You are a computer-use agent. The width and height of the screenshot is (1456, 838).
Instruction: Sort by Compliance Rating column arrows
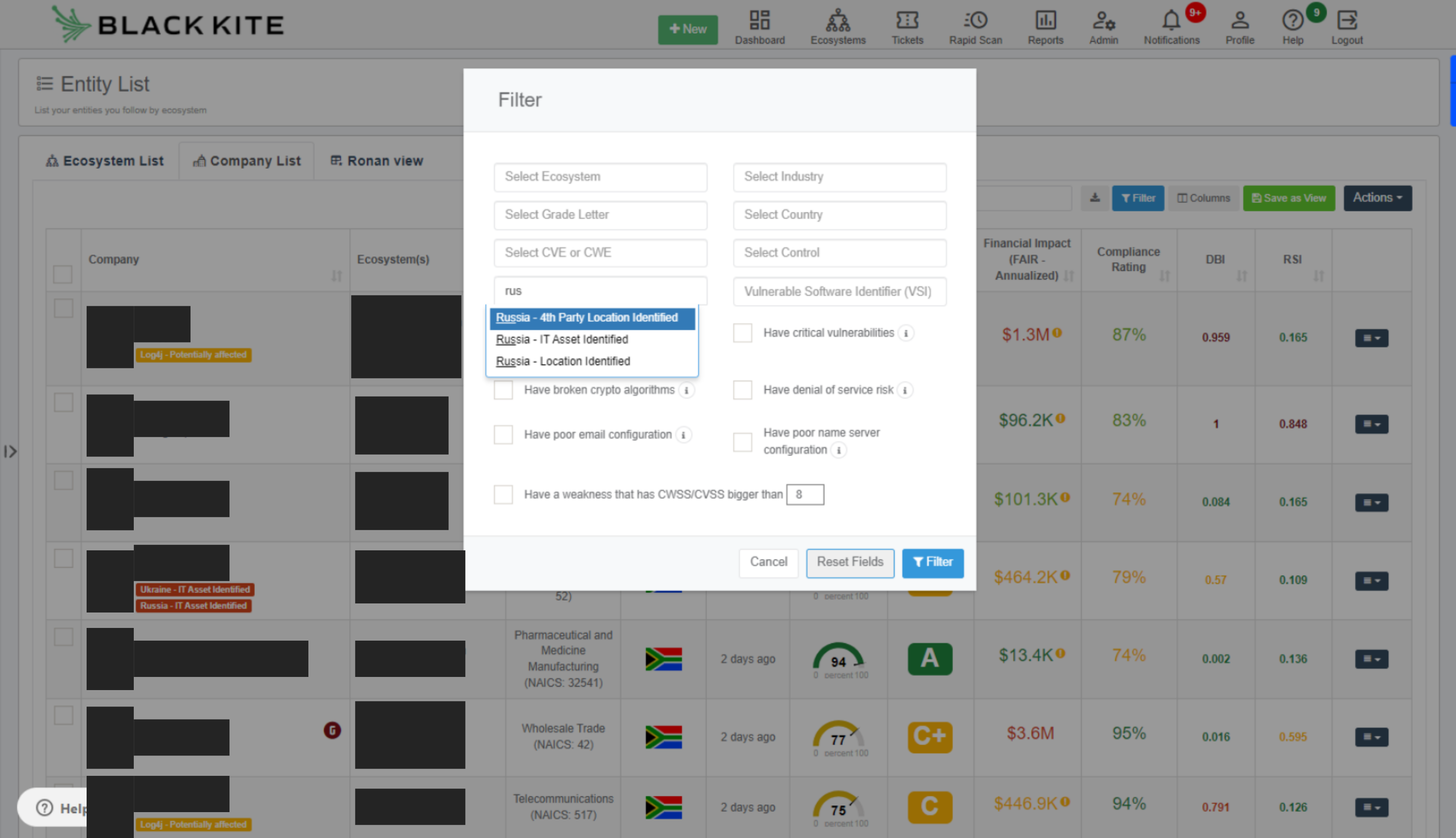pos(1164,276)
